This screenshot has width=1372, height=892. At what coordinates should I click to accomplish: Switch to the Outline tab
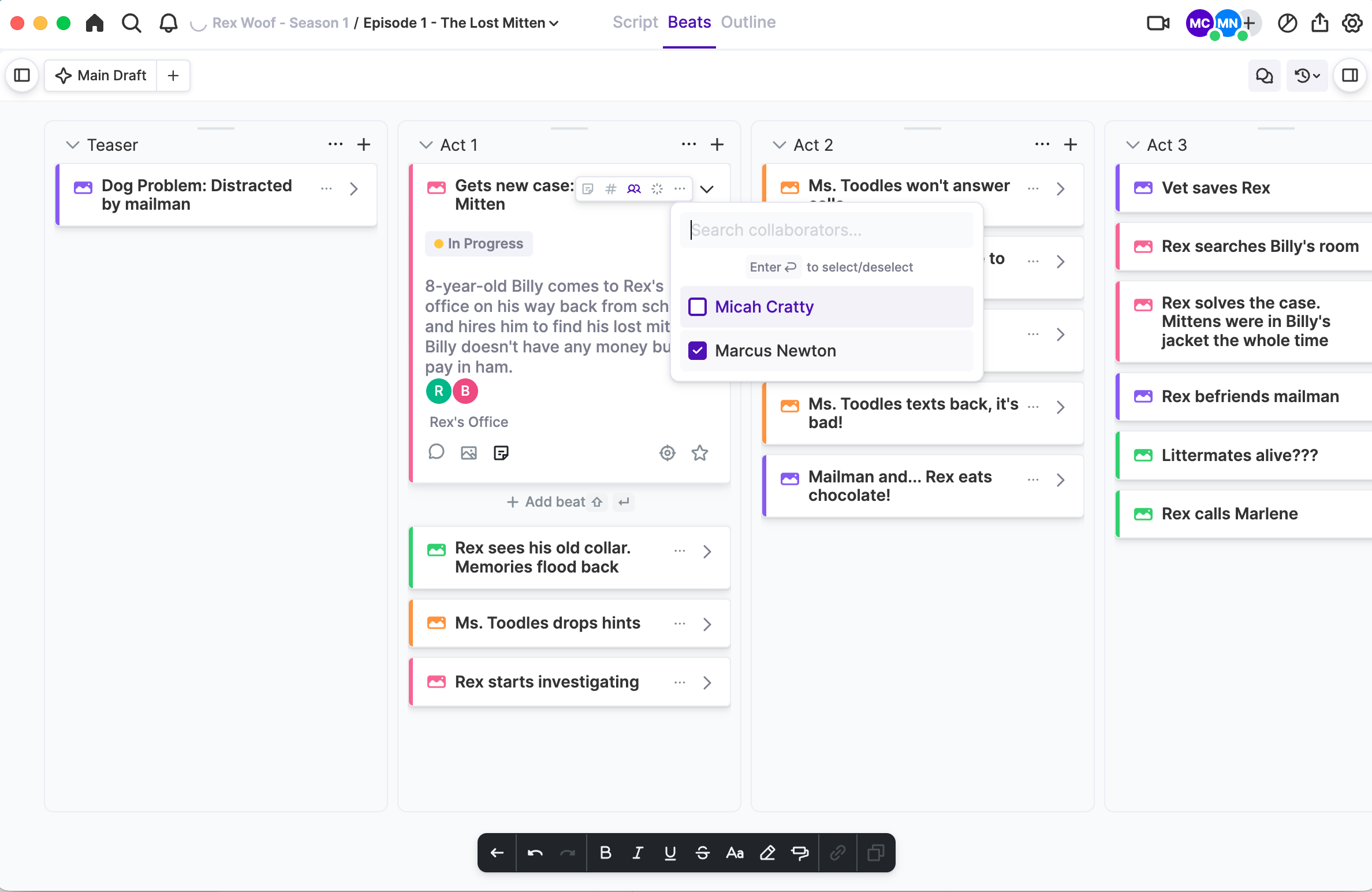[748, 22]
